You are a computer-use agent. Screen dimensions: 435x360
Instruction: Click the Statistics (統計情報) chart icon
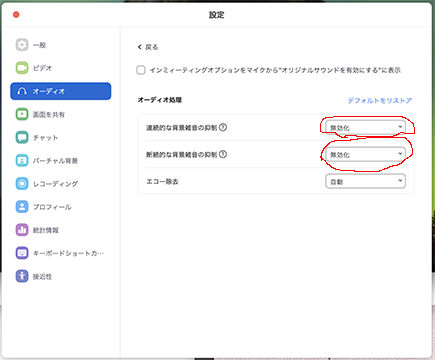22,230
